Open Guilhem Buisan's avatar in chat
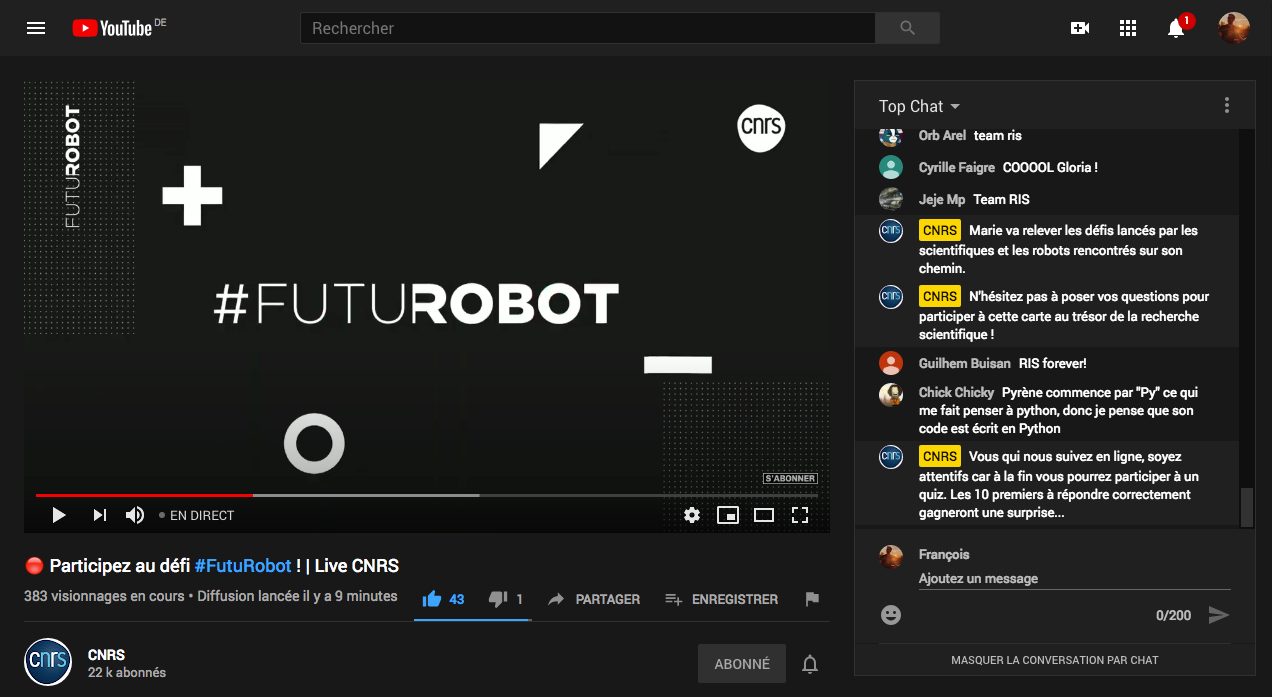 (891, 363)
